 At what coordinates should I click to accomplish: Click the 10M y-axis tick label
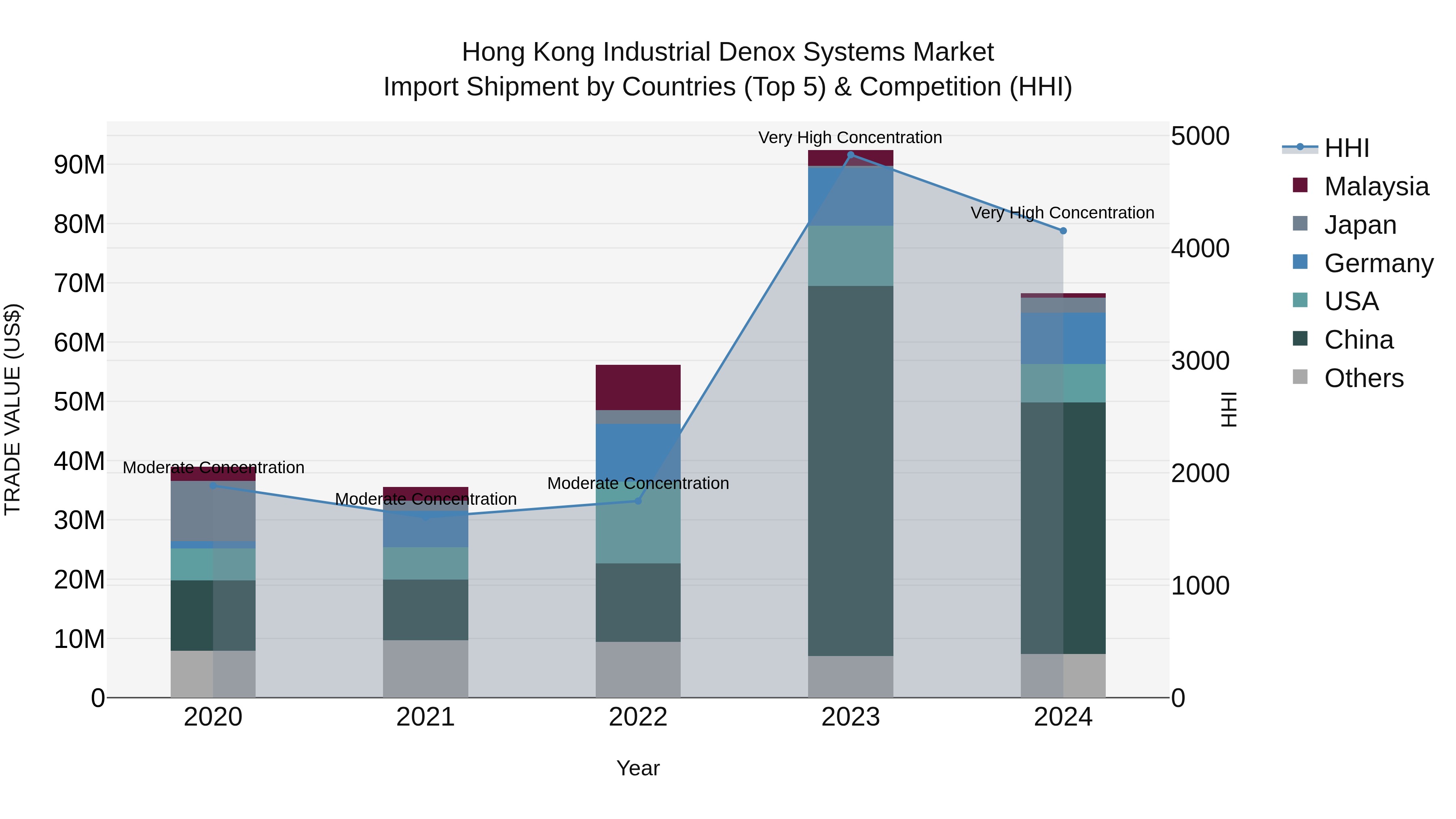(x=79, y=639)
